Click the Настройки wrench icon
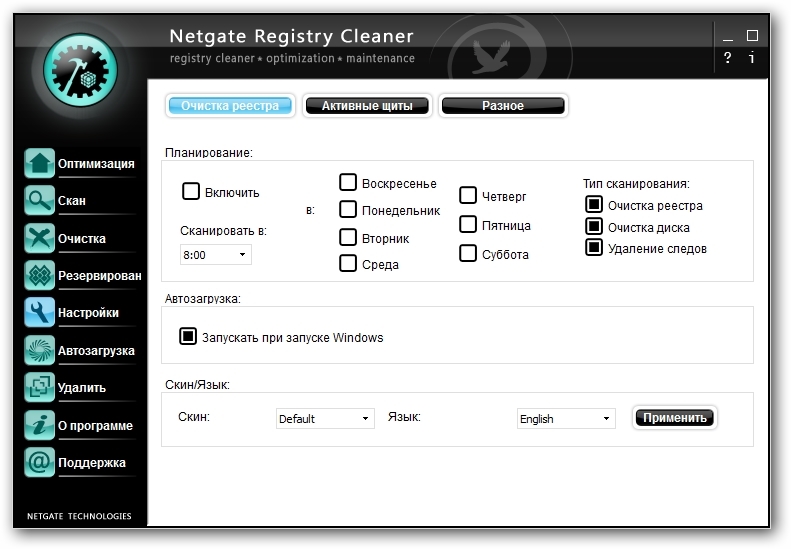 (x=39, y=313)
